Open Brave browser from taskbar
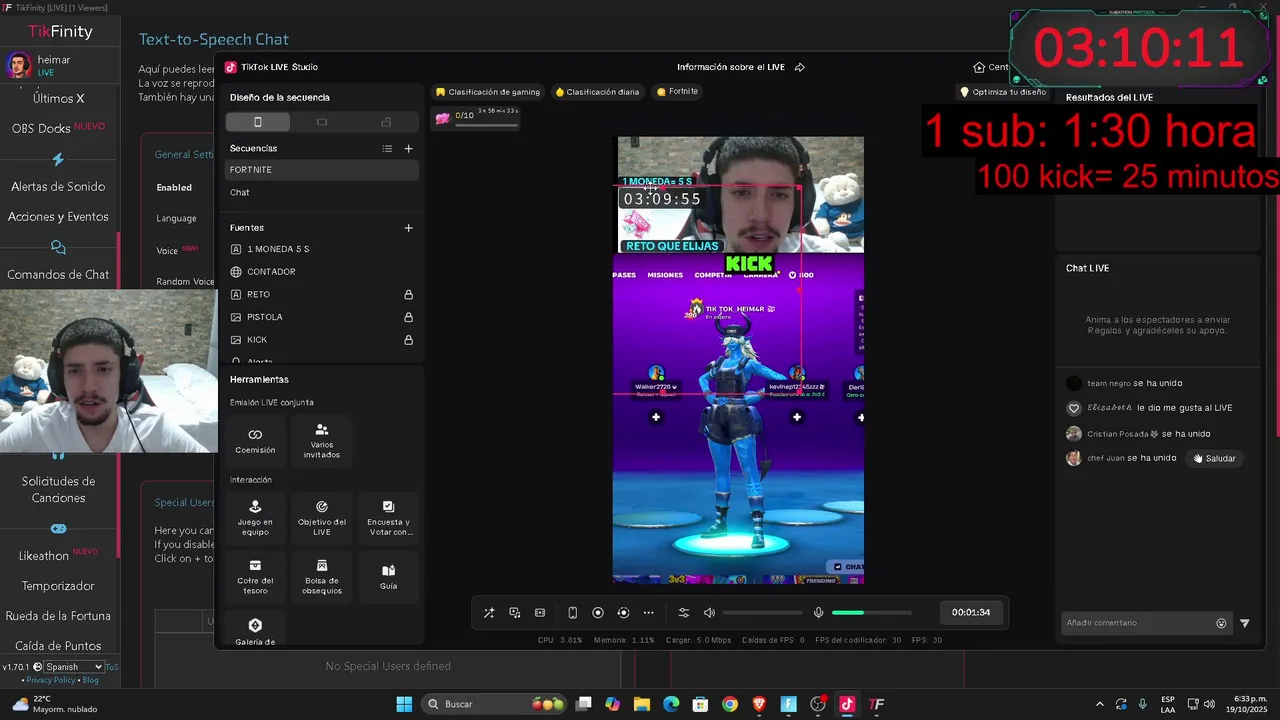Image resolution: width=1280 pixels, height=720 pixels. point(759,704)
